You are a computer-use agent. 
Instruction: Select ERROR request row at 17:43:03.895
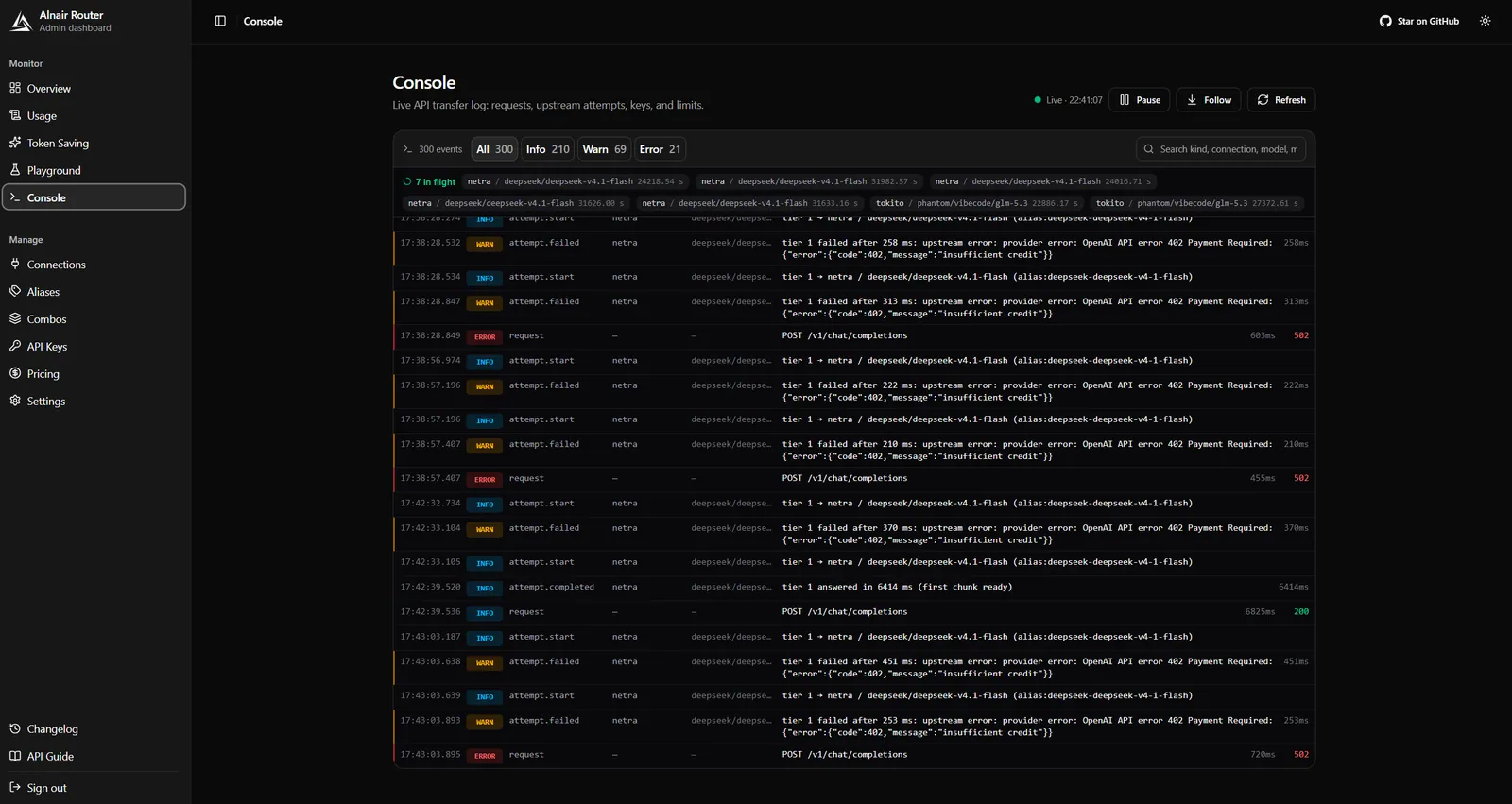[x=854, y=755]
